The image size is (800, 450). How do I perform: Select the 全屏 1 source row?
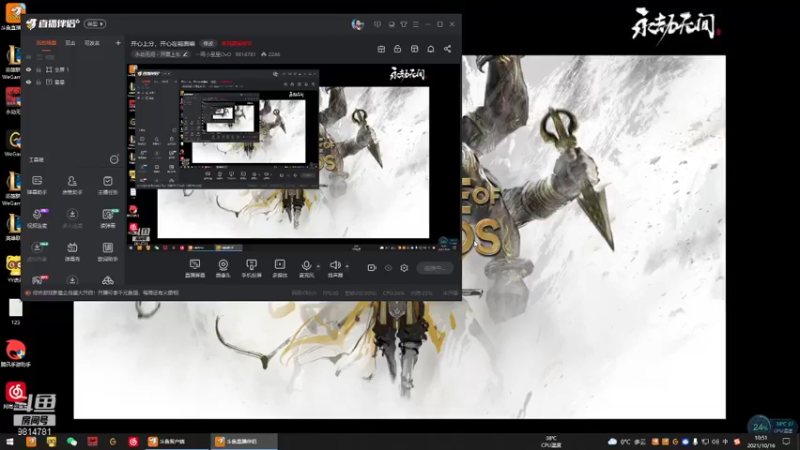pos(73,69)
